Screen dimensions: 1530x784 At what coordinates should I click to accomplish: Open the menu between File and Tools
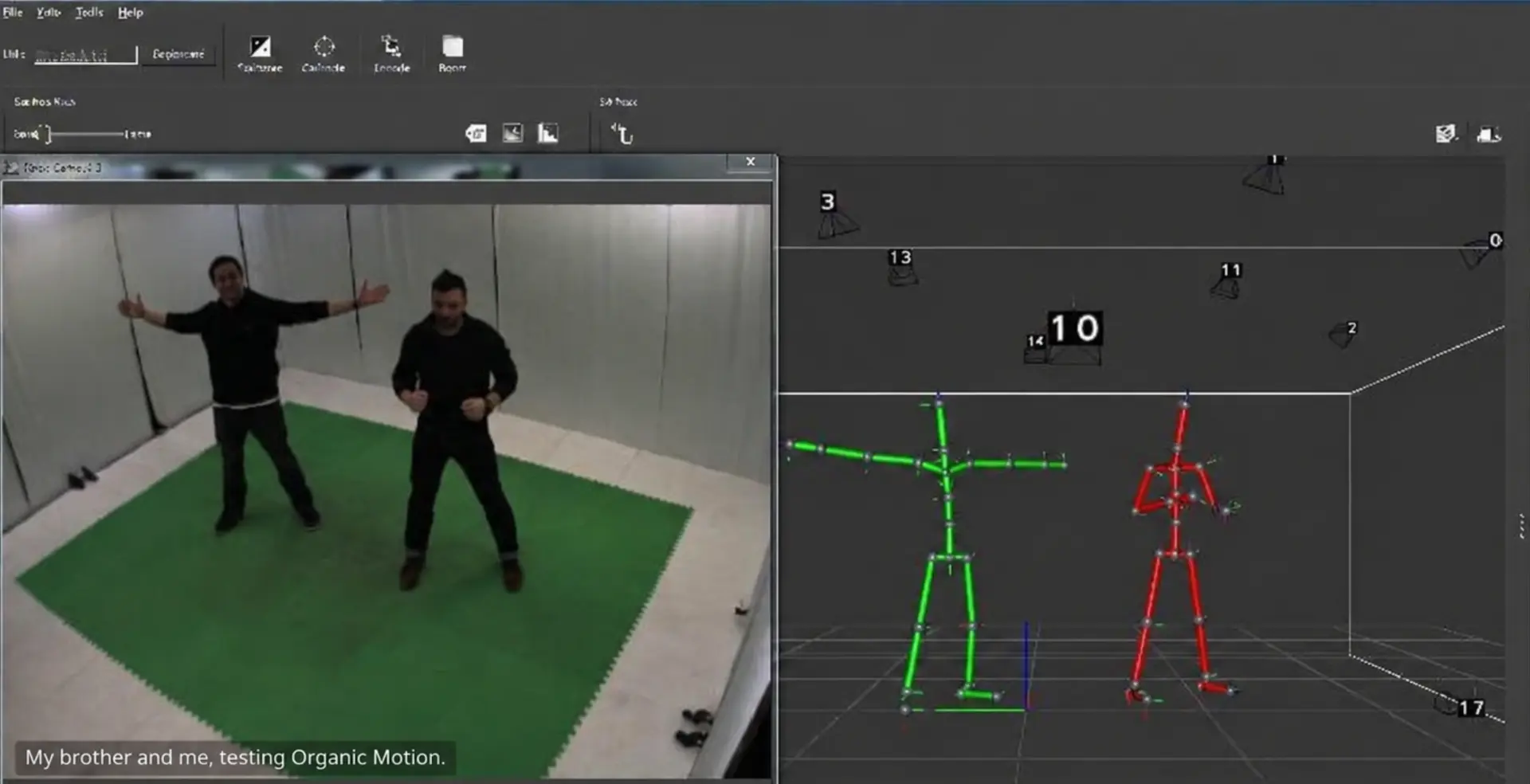[x=49, y=12]
